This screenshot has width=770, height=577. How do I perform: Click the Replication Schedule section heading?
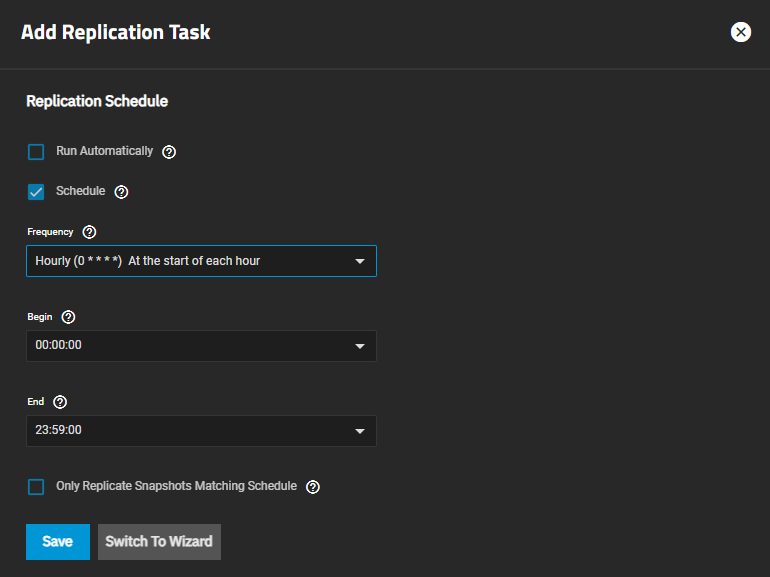pyautogui.click(x=97, y=101)
